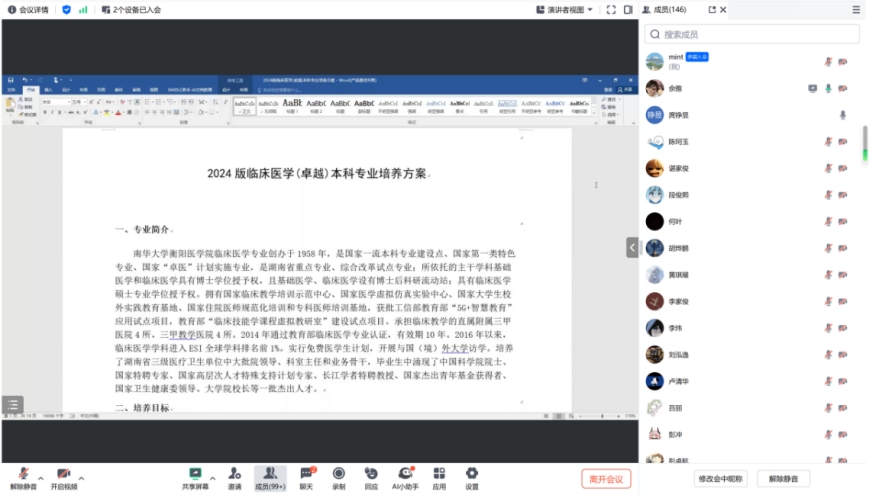The image size is (870, 496).
Task: Launch the AI小助手 assistant
Action: (x=405, y=477)
